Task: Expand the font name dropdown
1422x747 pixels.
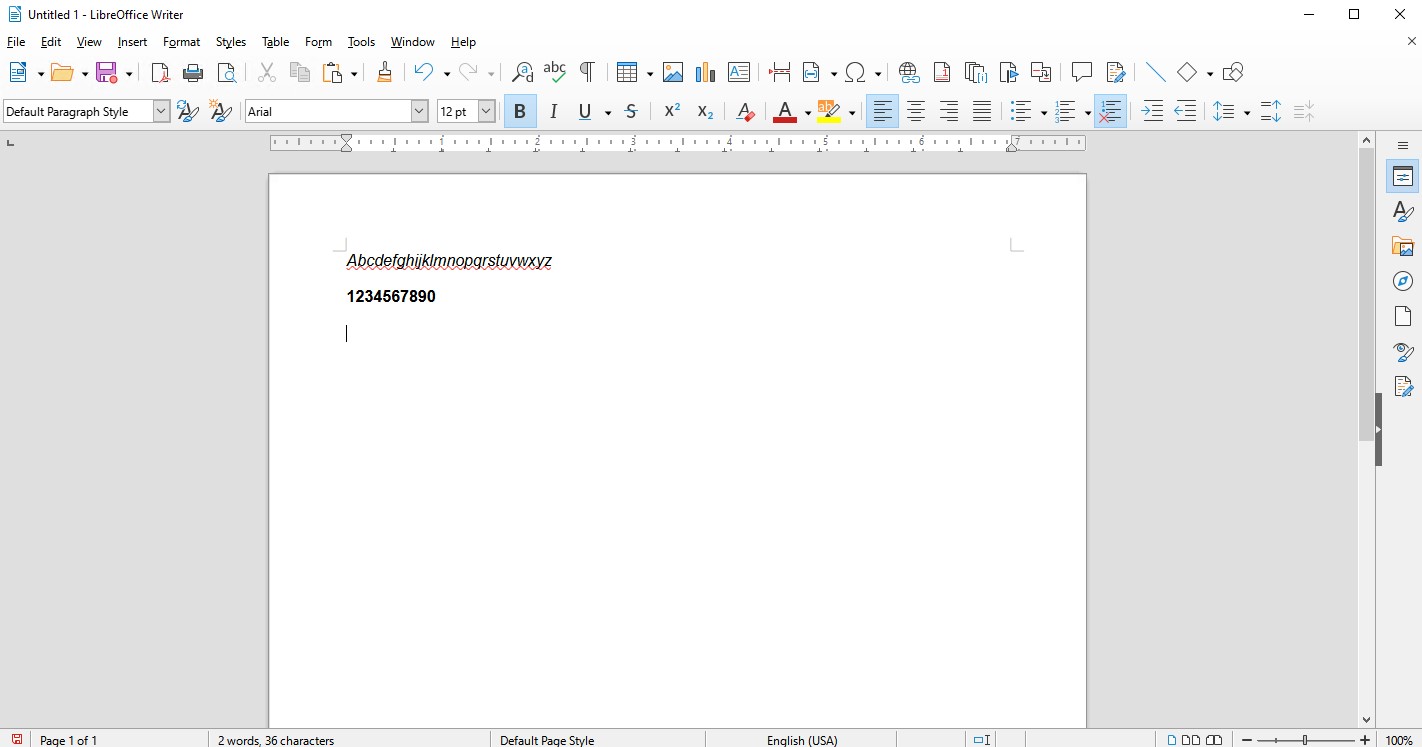Action: (x=419, y=111)
